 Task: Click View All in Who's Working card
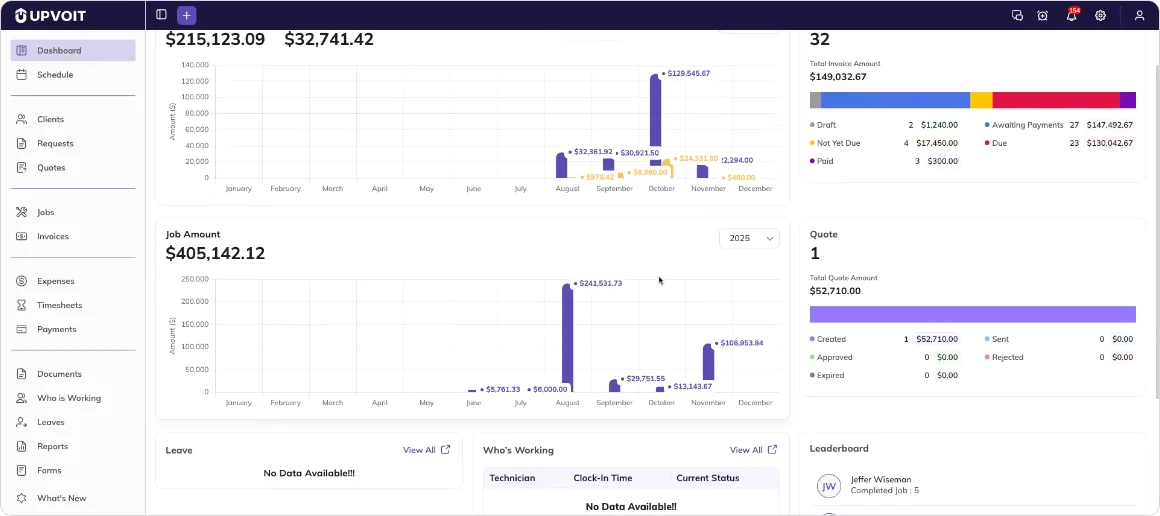pyautogui.click(x=746, y=449)
